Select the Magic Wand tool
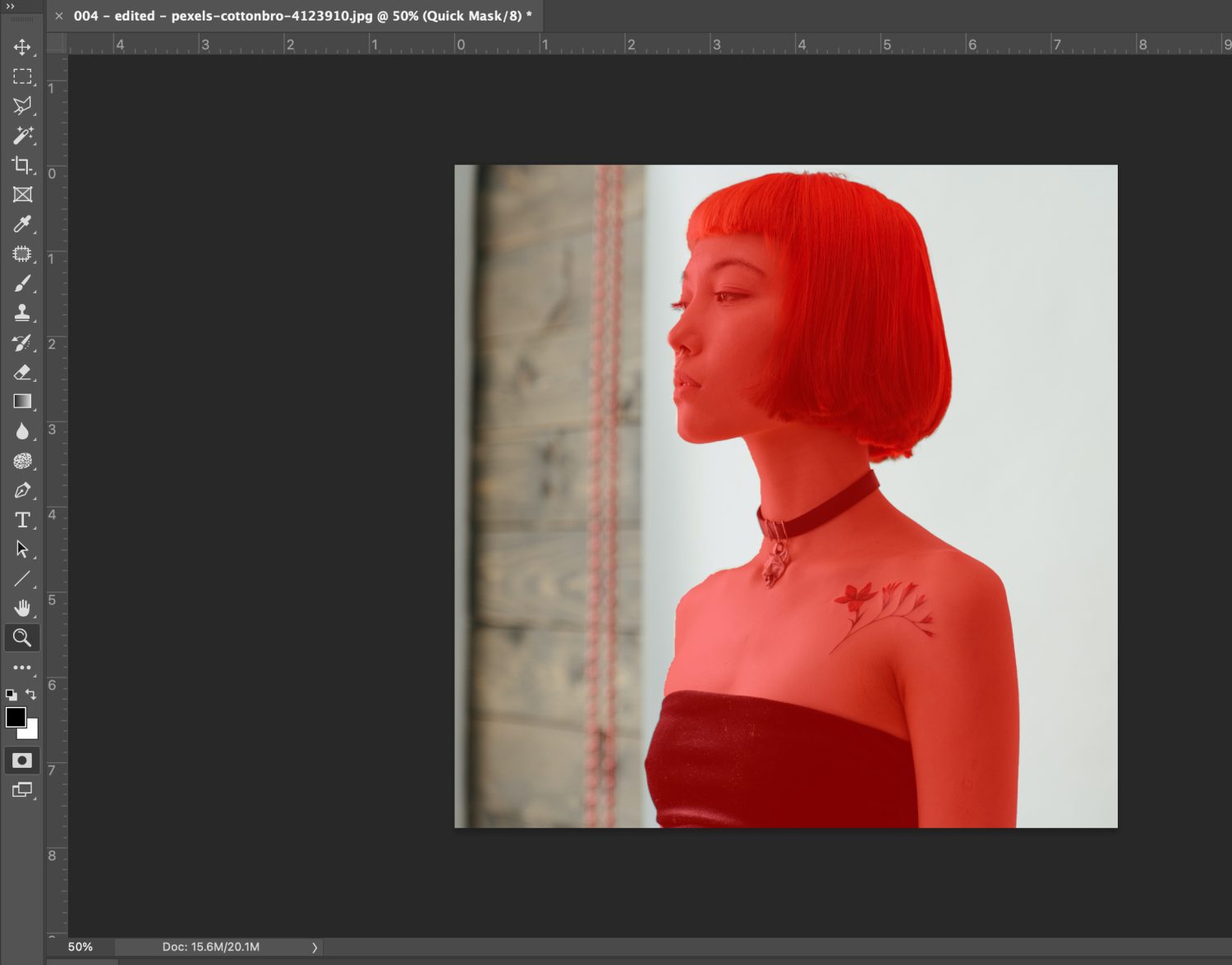1232x965 pixels. click(22, 136)
